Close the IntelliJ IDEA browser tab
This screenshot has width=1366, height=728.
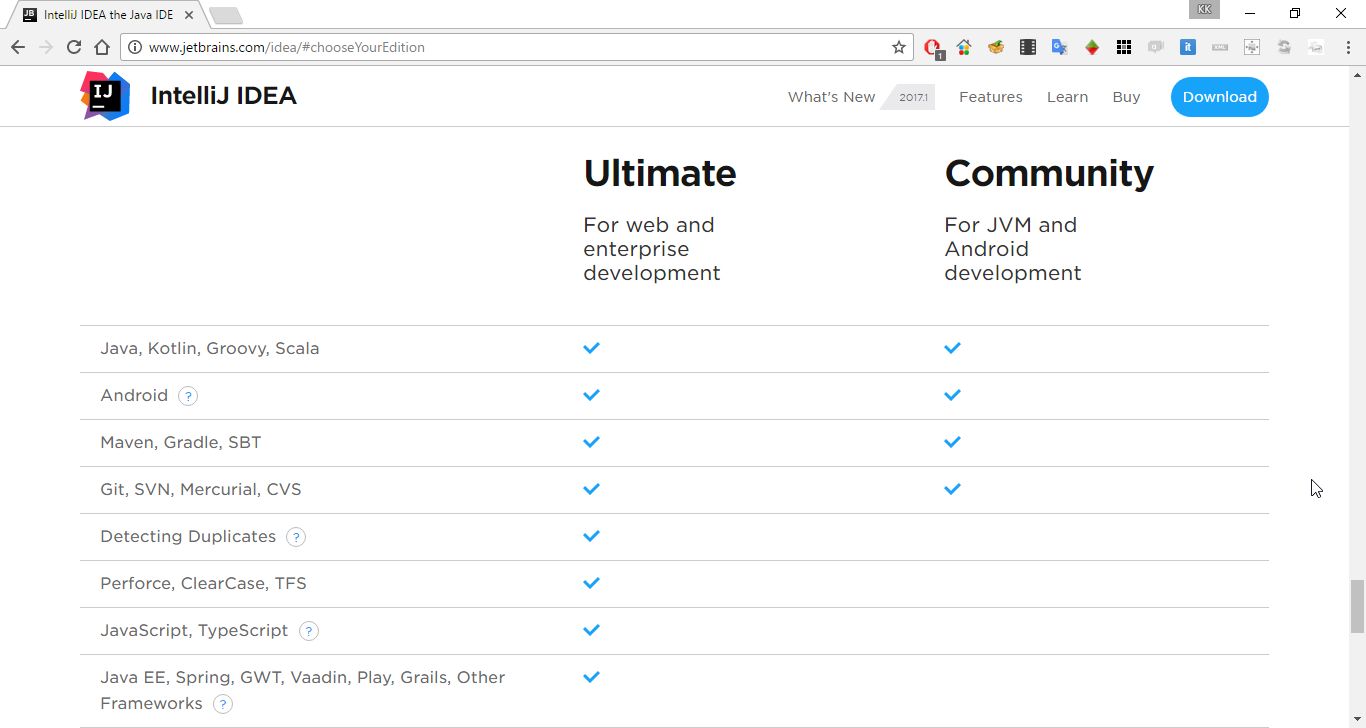[189, 15]
